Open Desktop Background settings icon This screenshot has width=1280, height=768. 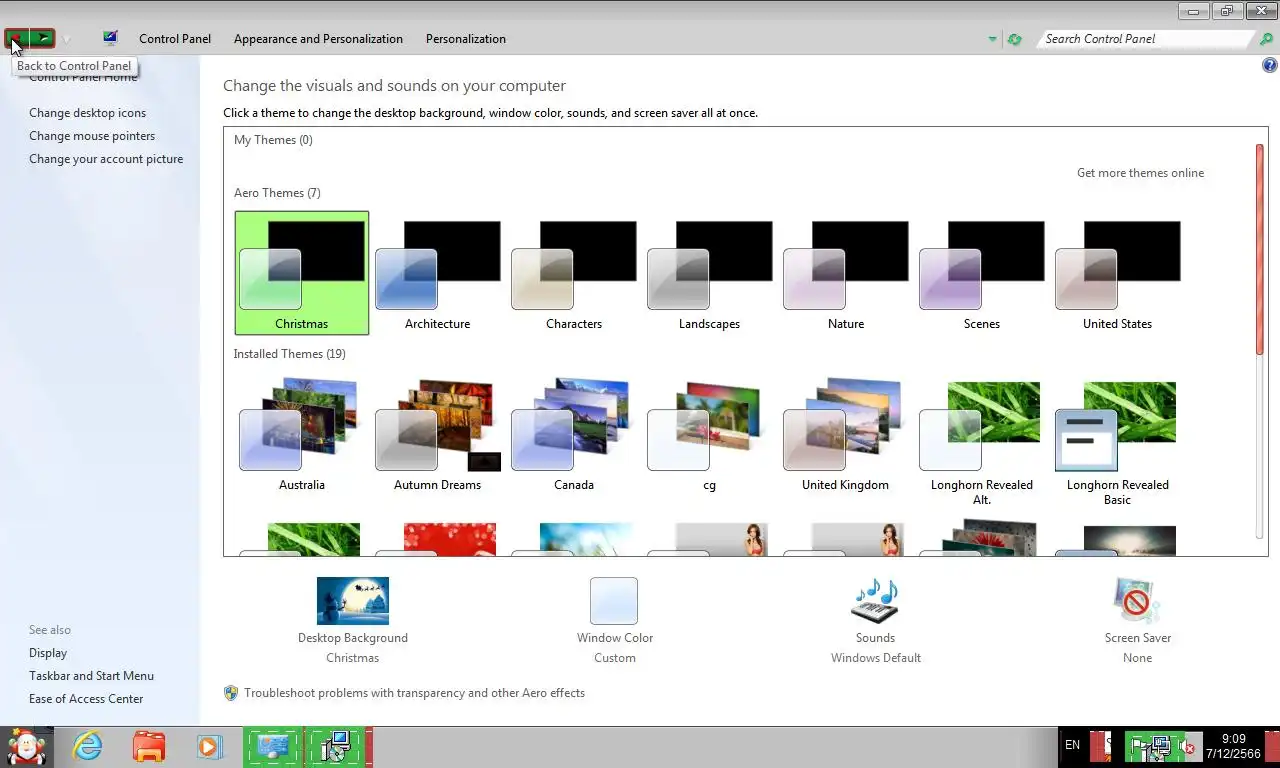pos(353,601)
